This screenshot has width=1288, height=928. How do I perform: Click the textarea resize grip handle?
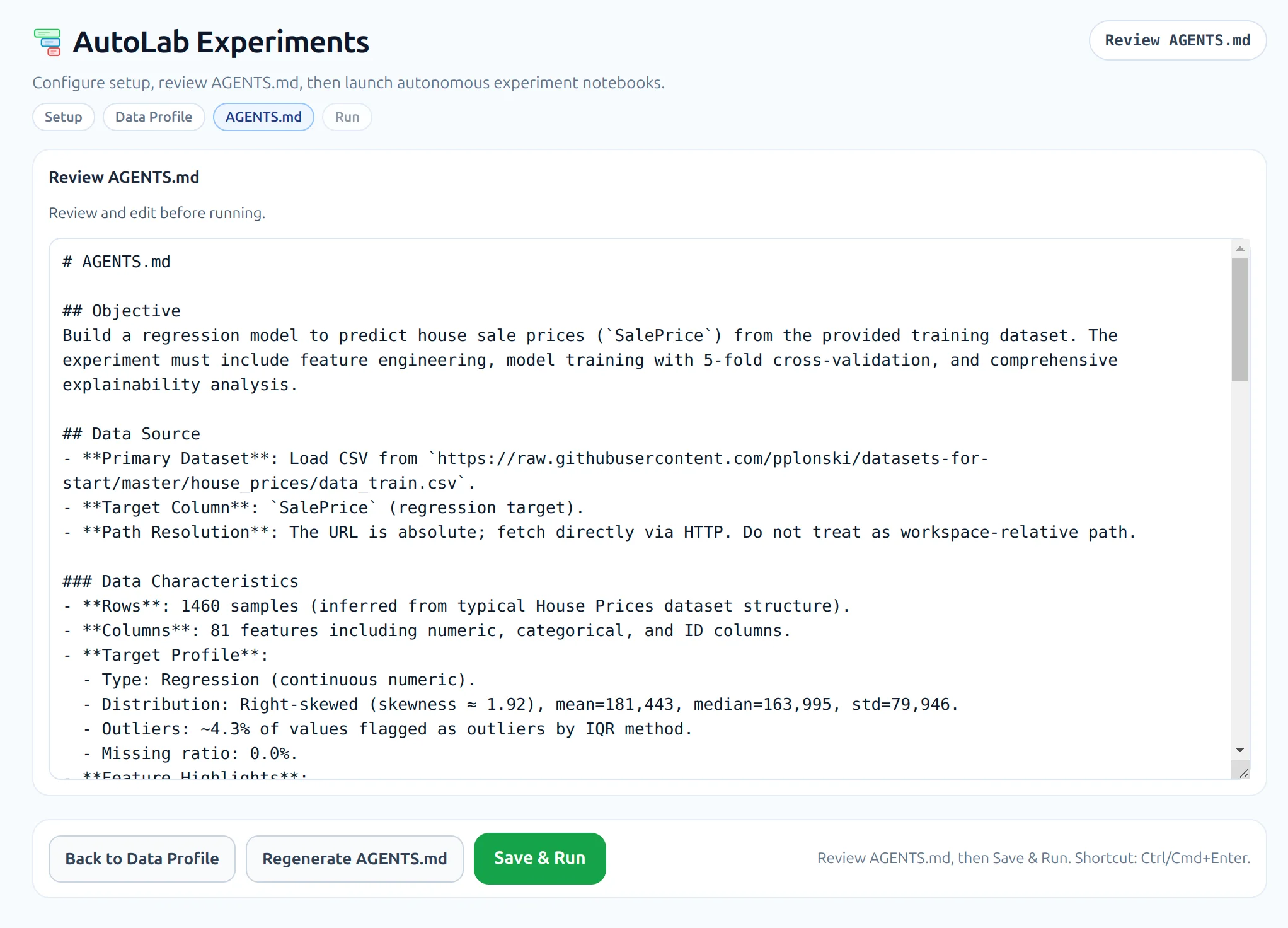pos(1243,772)
